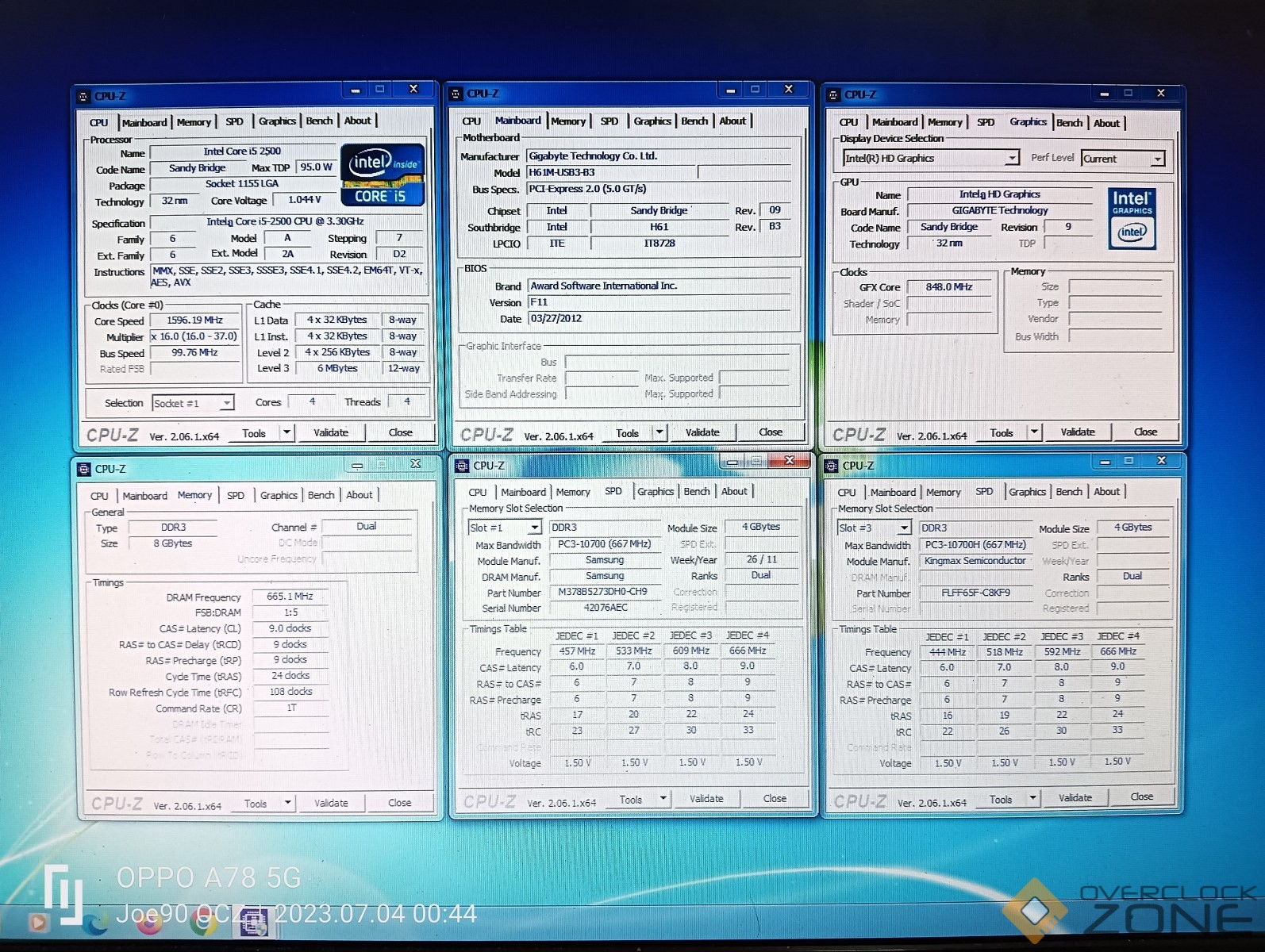
Task: Click CPU-Z title icon of Slot #3 SPD window
Action: click(832, 466)
